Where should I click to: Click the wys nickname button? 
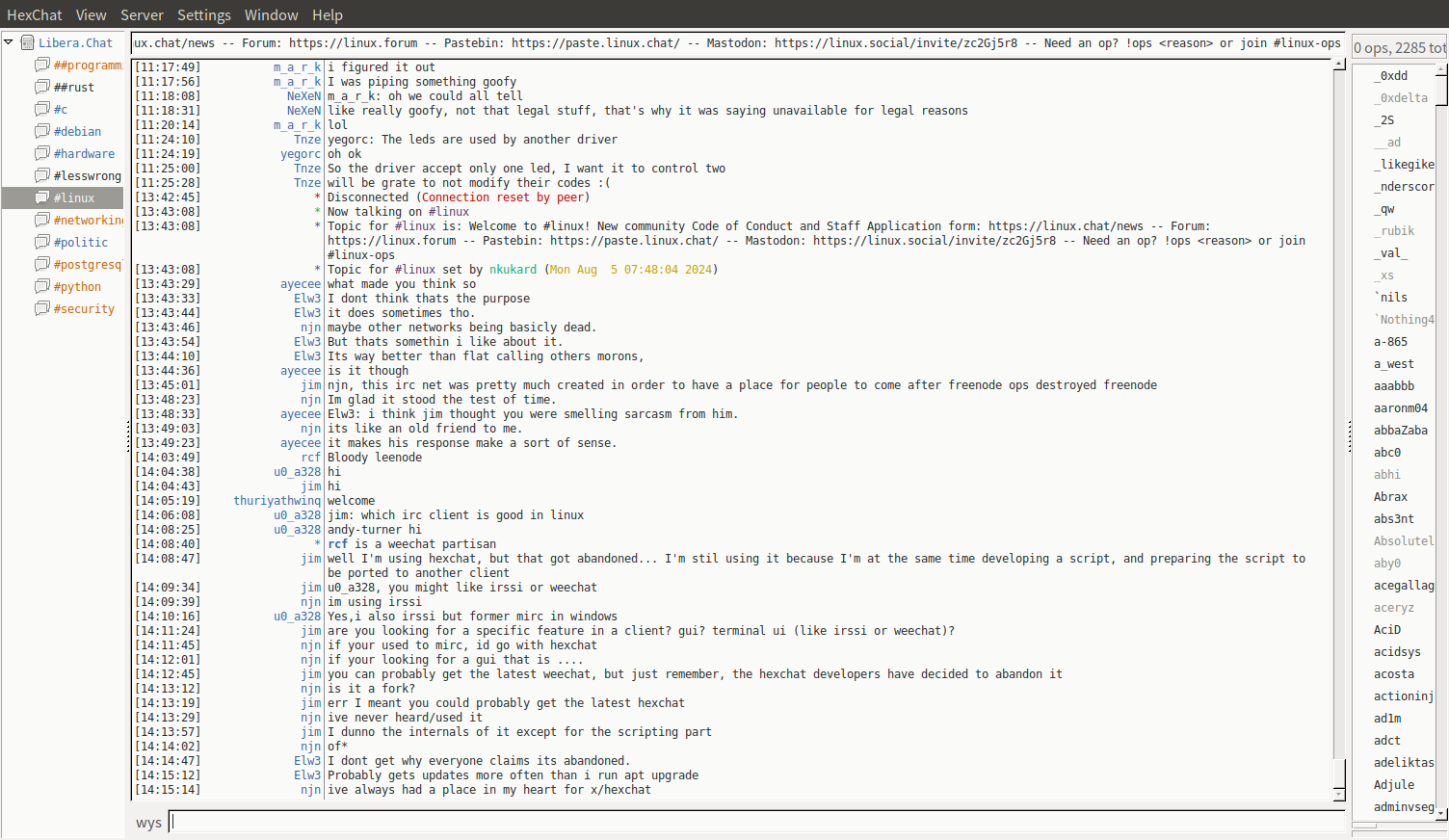click(x=148, y=823)
